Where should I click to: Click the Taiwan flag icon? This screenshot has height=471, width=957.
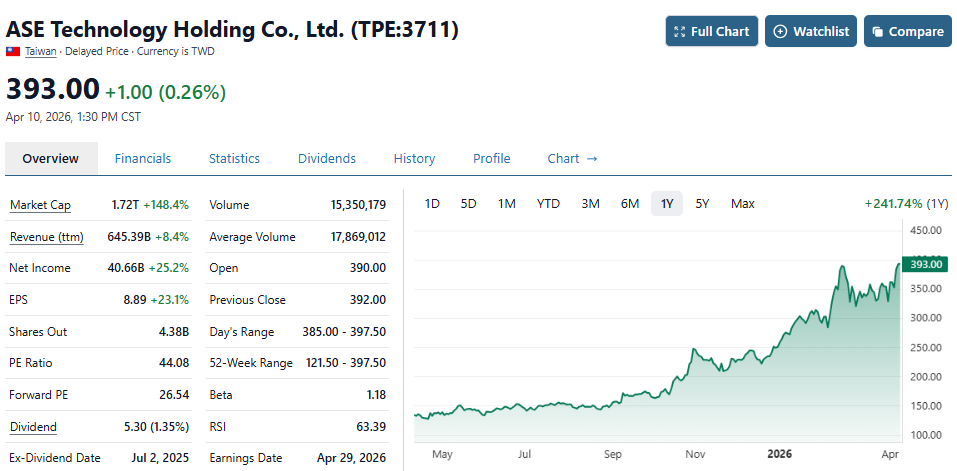13,51
